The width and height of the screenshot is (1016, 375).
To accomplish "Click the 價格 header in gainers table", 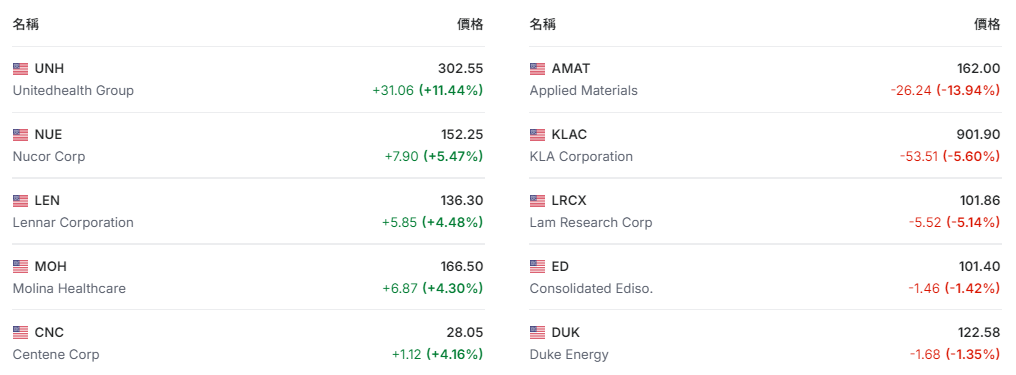I will click(470, 25).
